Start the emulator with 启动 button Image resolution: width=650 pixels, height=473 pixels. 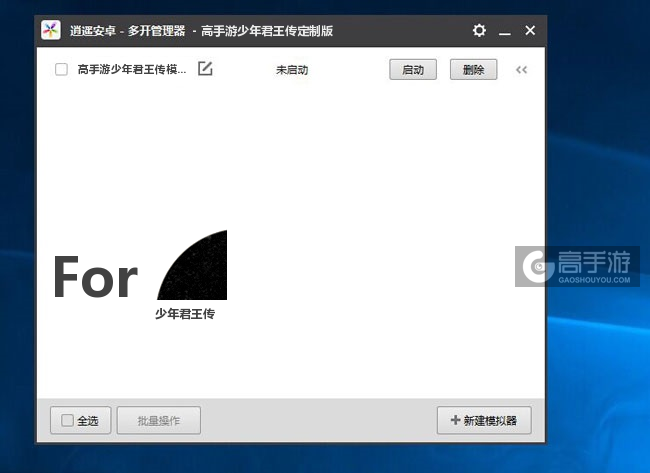click(413, 70)
